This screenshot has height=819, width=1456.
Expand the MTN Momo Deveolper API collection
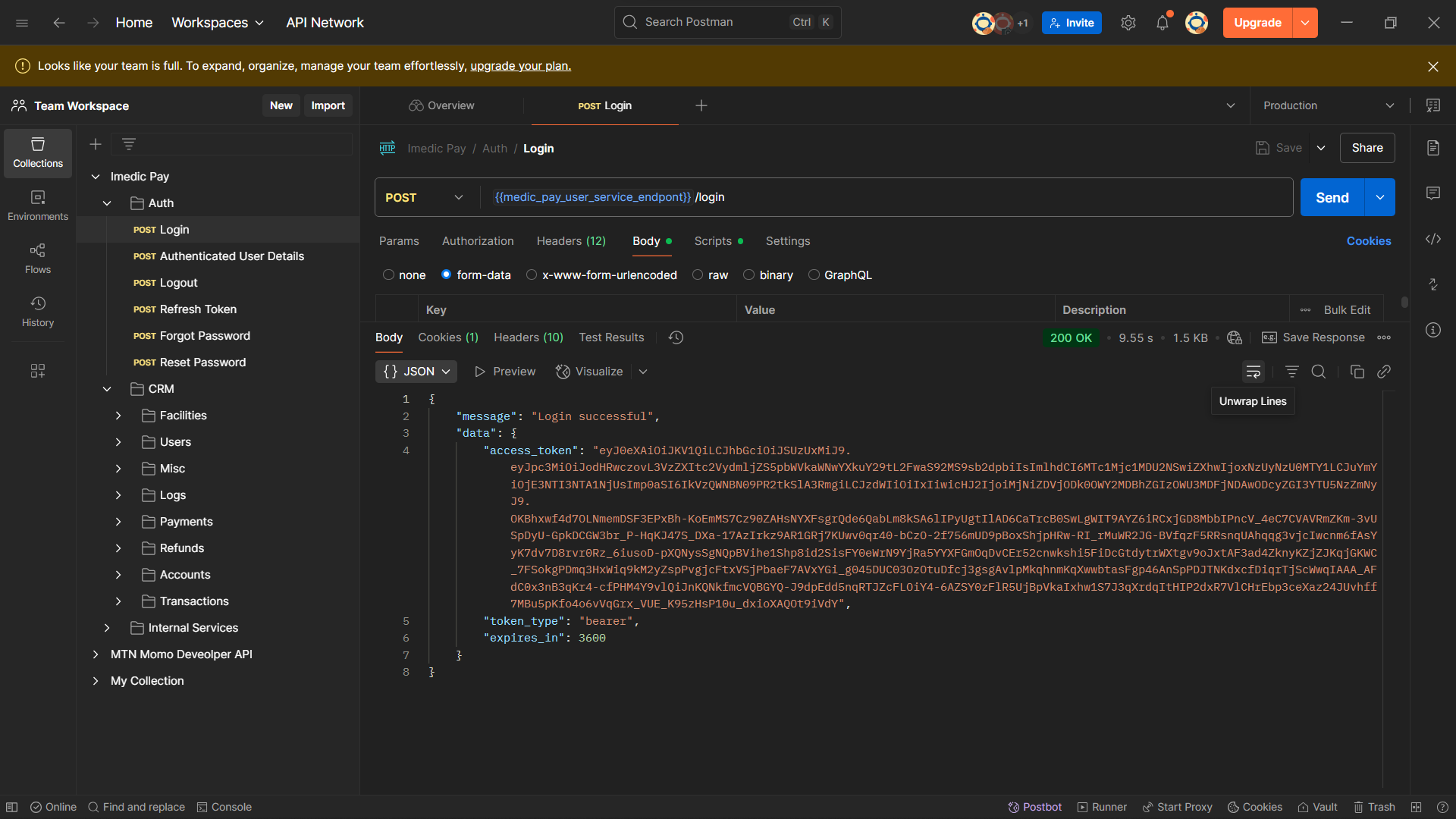96,654
